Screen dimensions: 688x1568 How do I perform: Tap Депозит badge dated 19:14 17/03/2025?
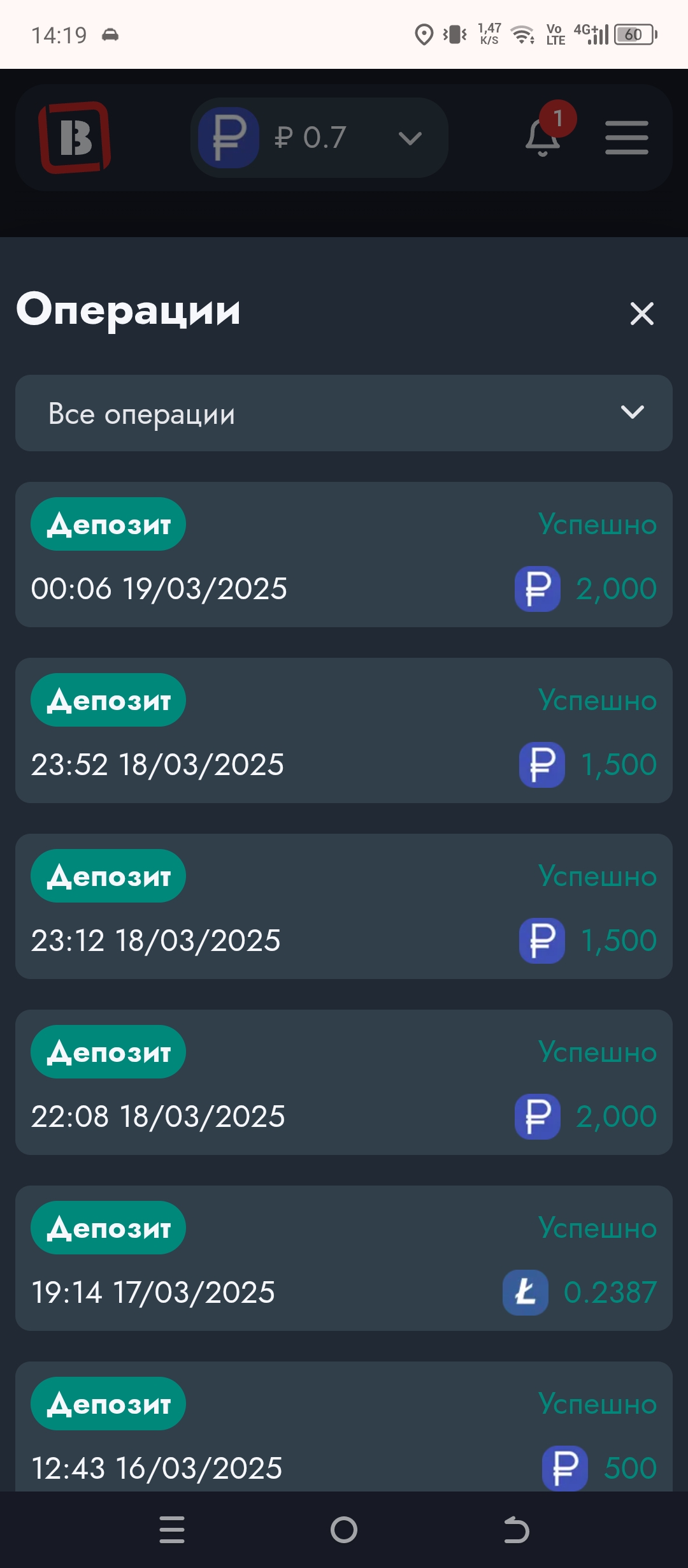(108, 1228)
